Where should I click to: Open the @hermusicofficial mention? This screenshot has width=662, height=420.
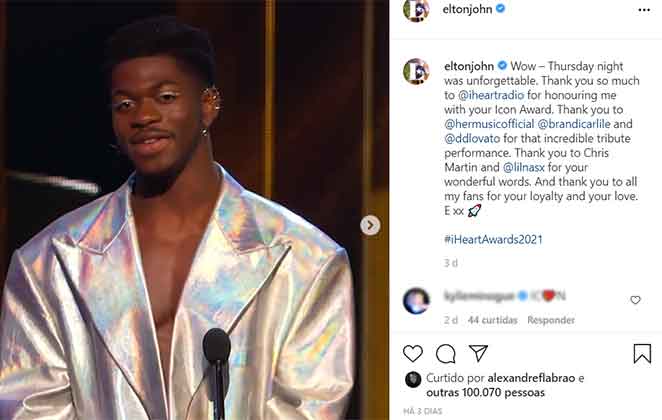pyautogui.click(x=489, y=124)
